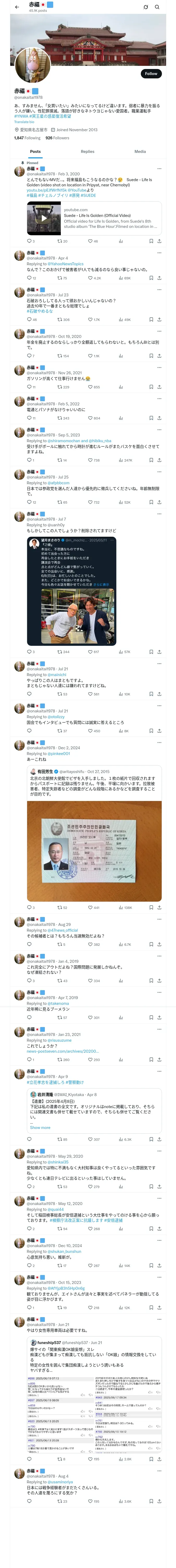
Task: Click the Translate bio link
Action: (24, 122)
